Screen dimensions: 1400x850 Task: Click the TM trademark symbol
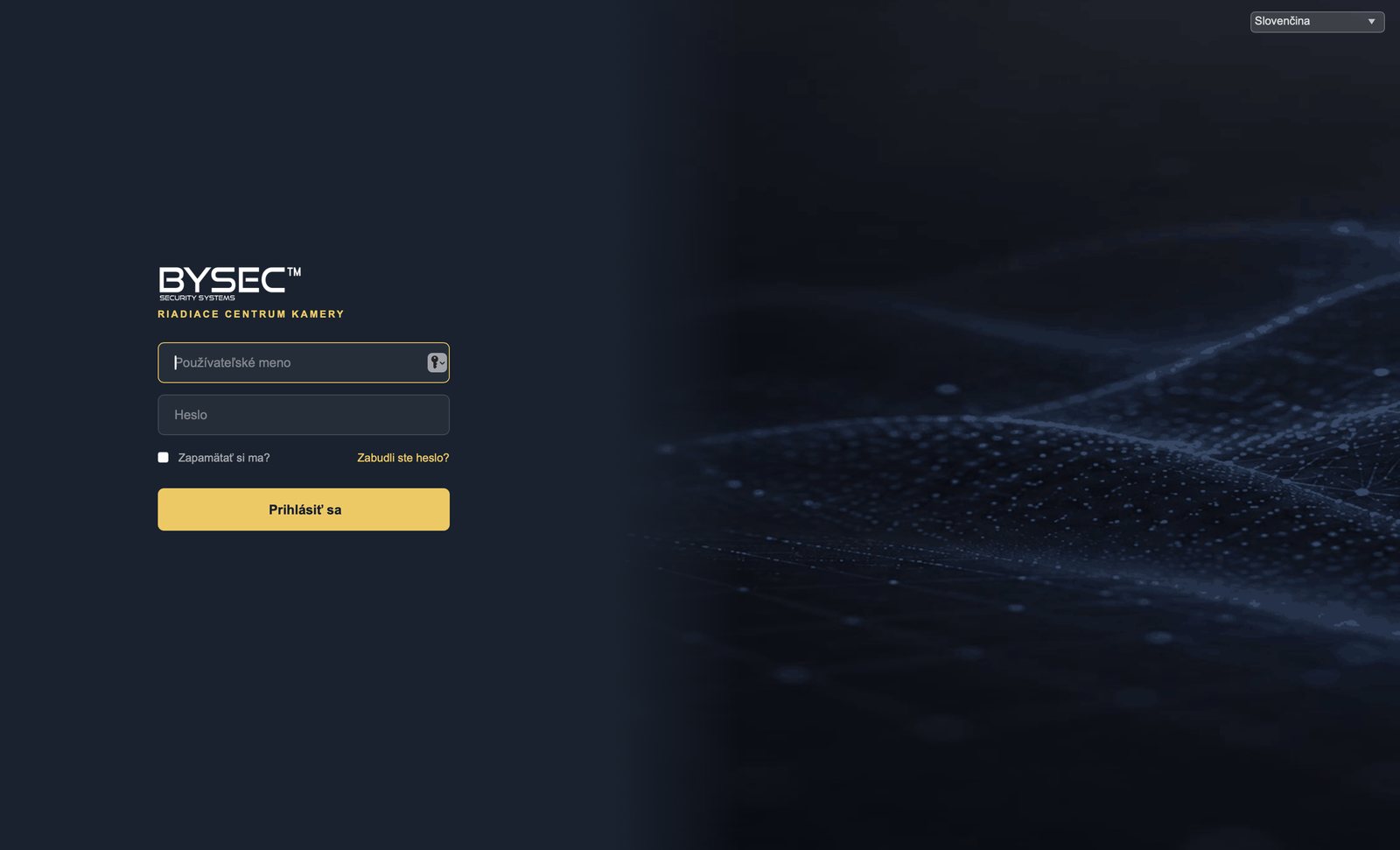[294, 272]
